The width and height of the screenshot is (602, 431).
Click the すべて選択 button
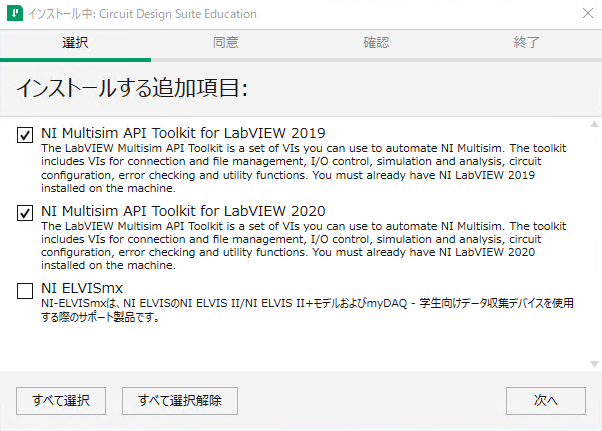[61, 401]
